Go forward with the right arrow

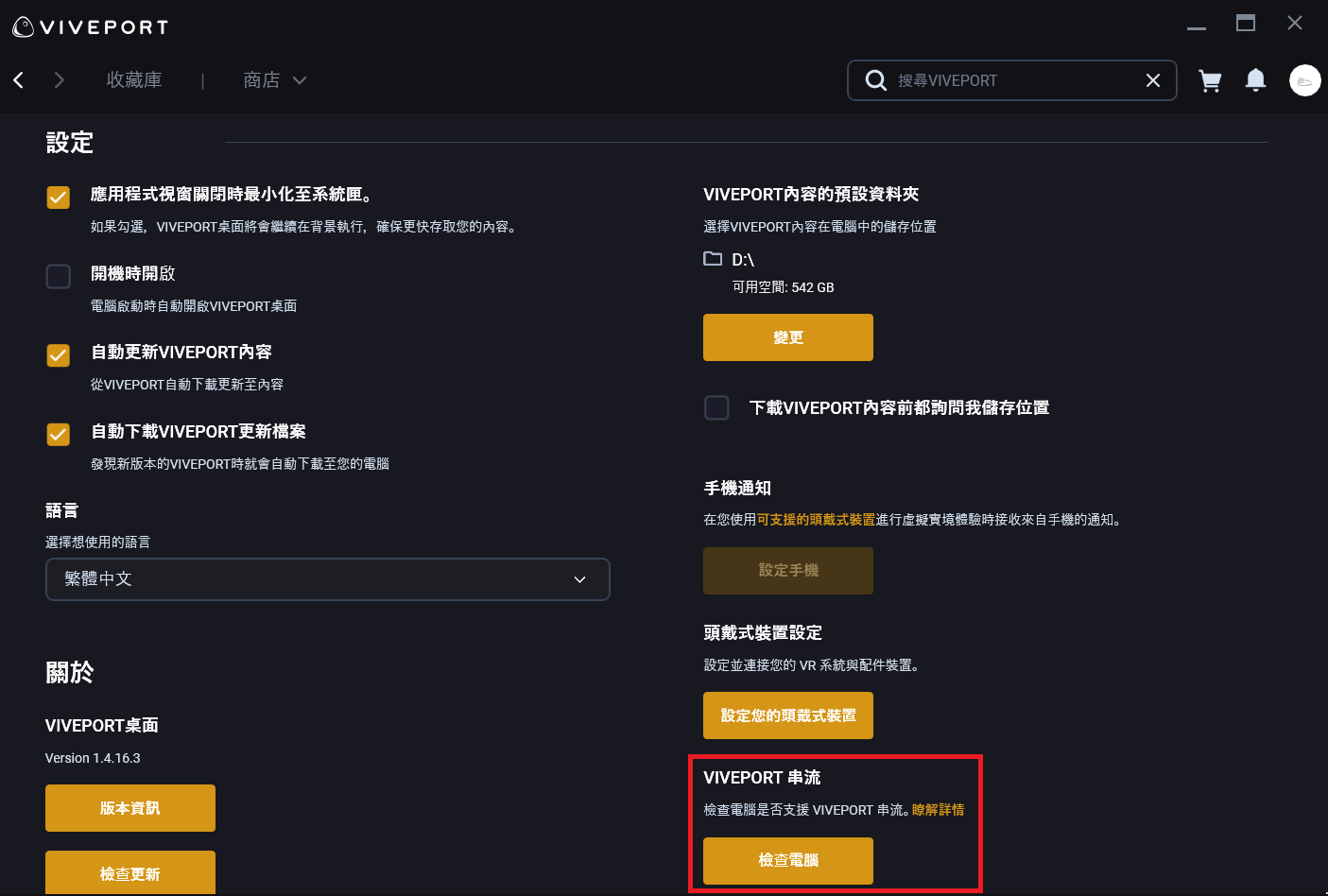pyautogui.click(x=60, y=80)
